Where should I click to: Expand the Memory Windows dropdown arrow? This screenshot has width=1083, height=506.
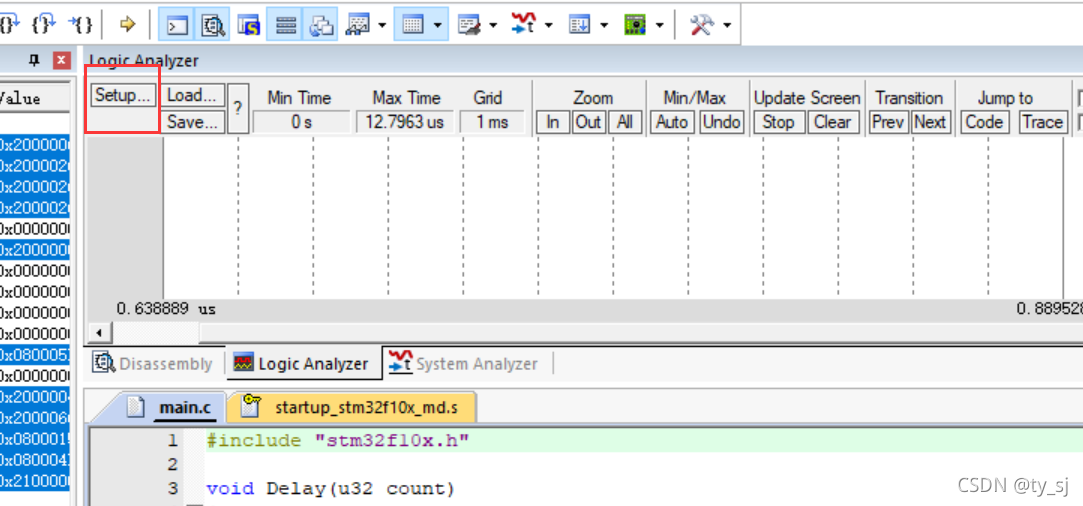[x=438, y=26]
